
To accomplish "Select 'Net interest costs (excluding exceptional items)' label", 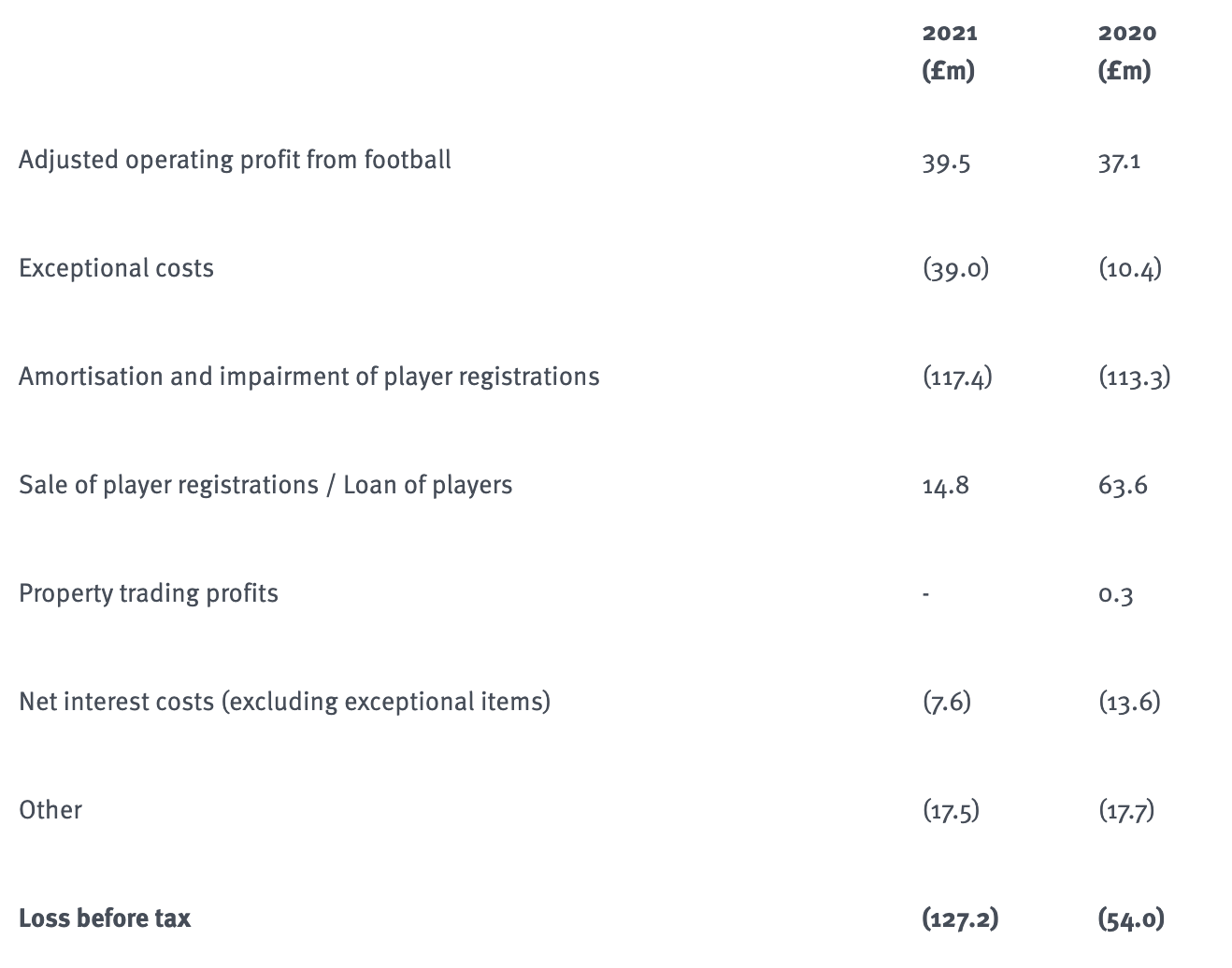I will click(x=284, y=702).
